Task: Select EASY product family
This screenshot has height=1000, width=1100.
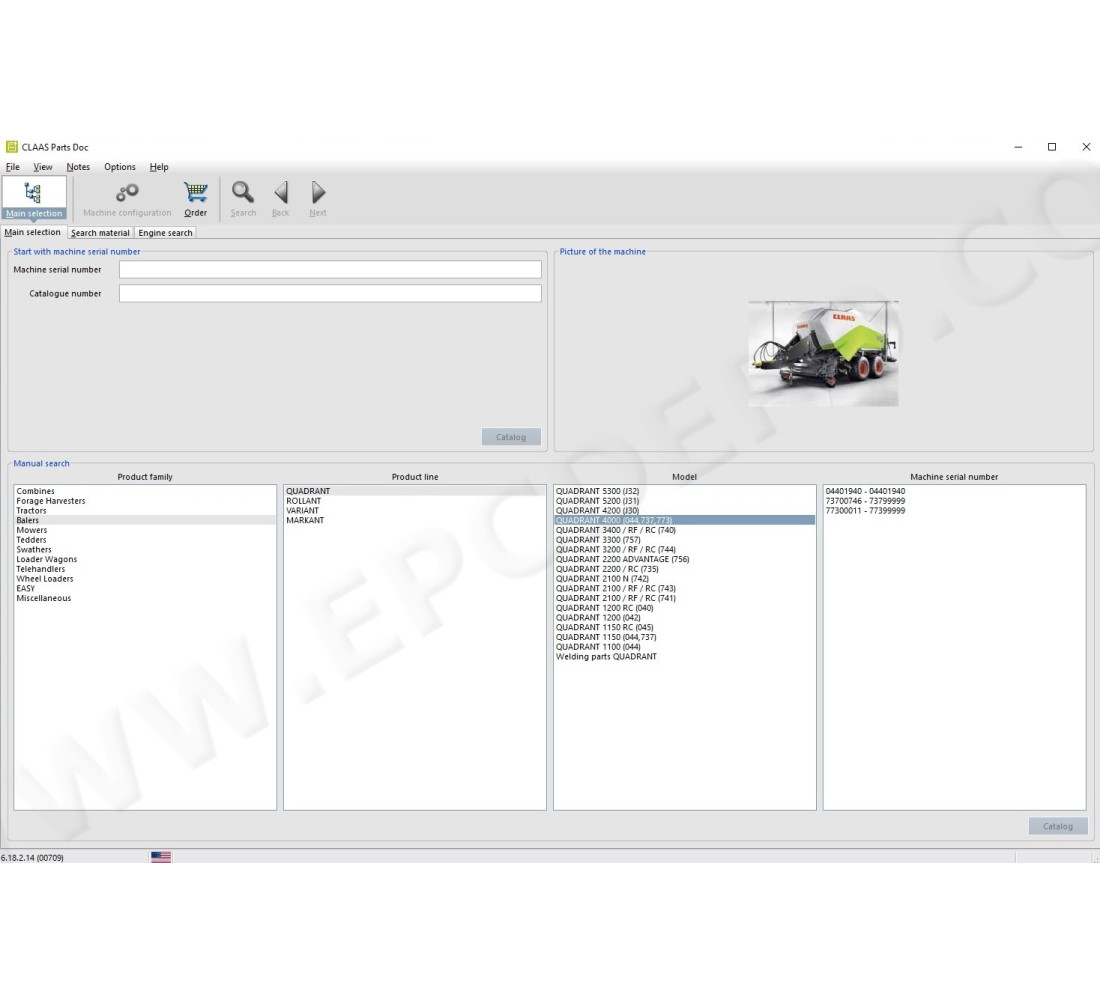Action: [145, 589]
